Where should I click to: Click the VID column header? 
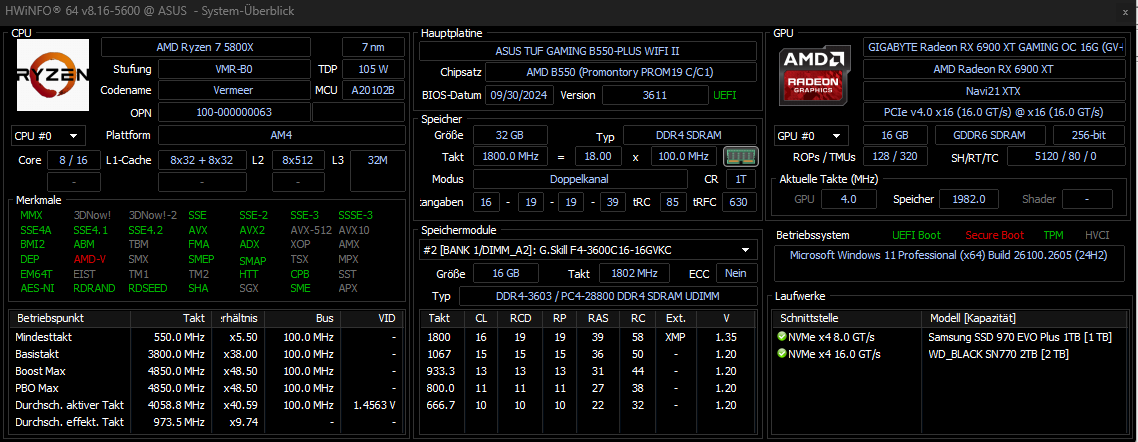371,319
